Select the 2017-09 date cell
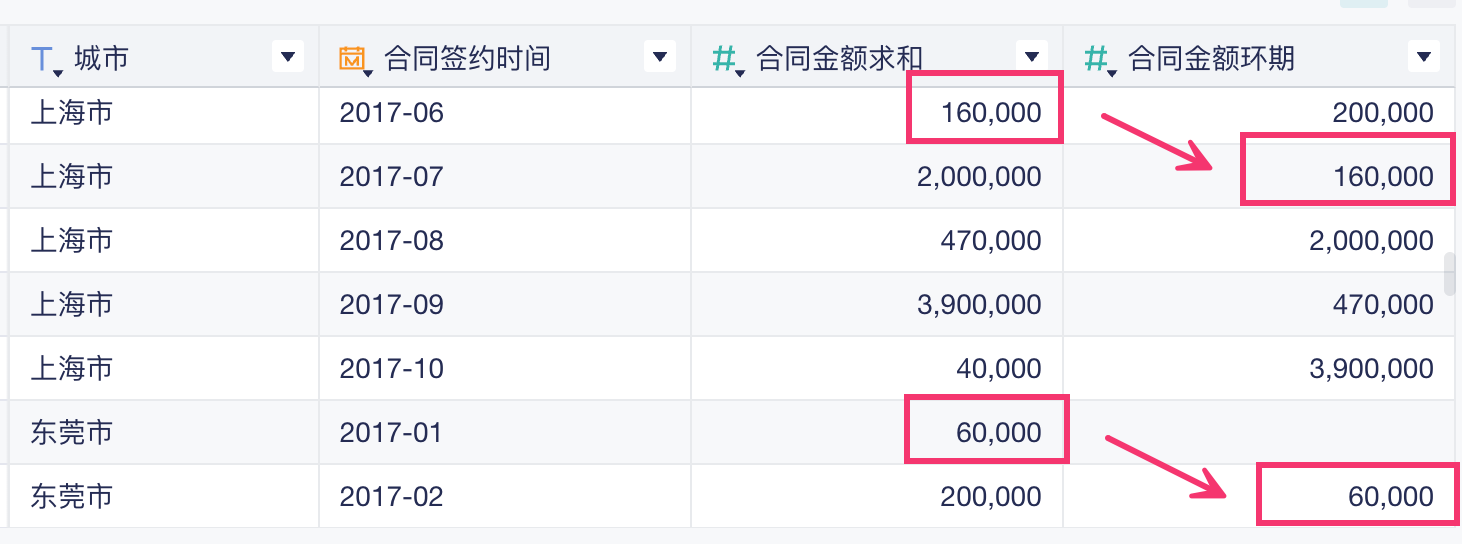The width and height of the screenshot is (1462, 544). click(391, 305)
